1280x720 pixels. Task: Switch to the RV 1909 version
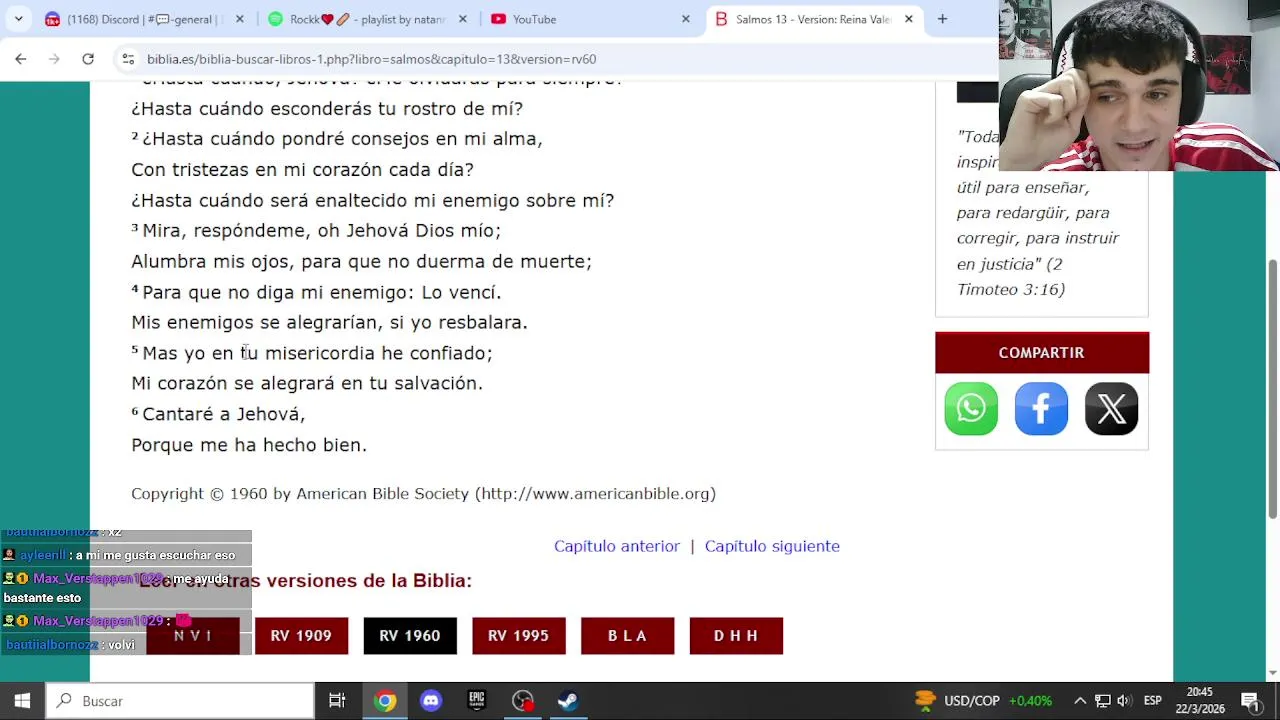click(301, 636)
